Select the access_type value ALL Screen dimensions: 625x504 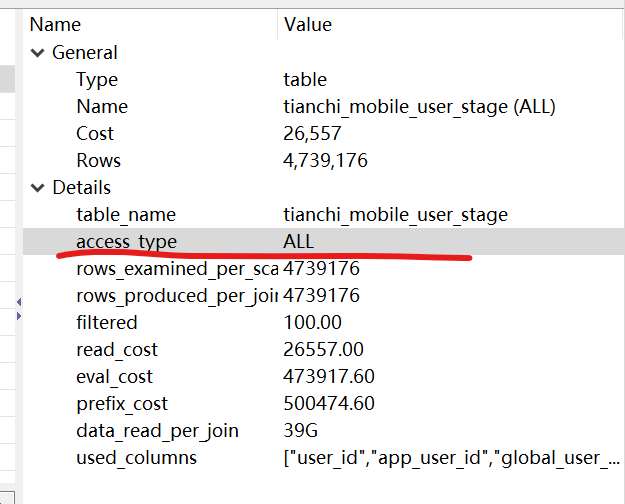[299, 242]
